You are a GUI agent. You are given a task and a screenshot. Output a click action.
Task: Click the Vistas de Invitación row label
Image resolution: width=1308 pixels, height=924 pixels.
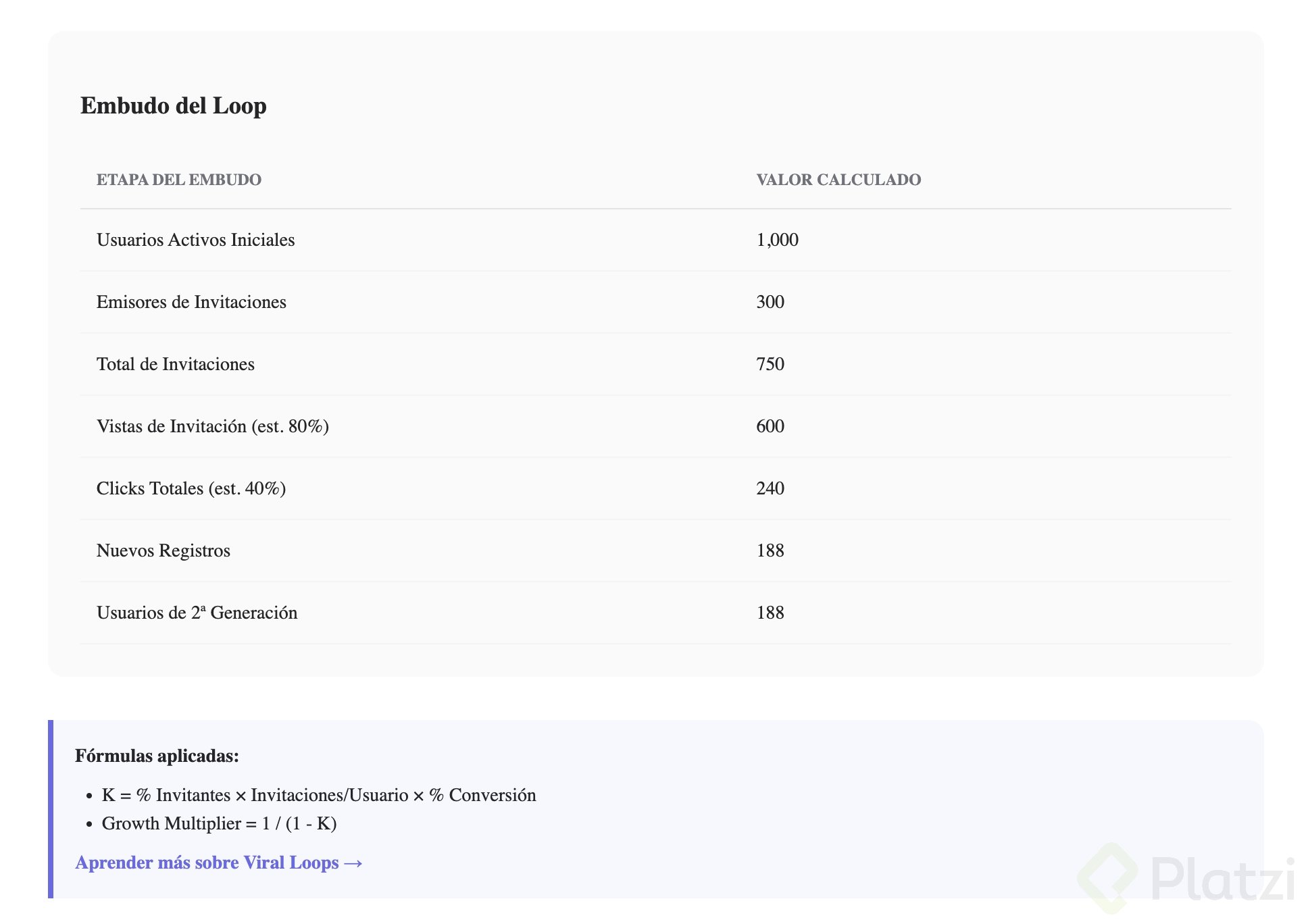click(212, 426)
